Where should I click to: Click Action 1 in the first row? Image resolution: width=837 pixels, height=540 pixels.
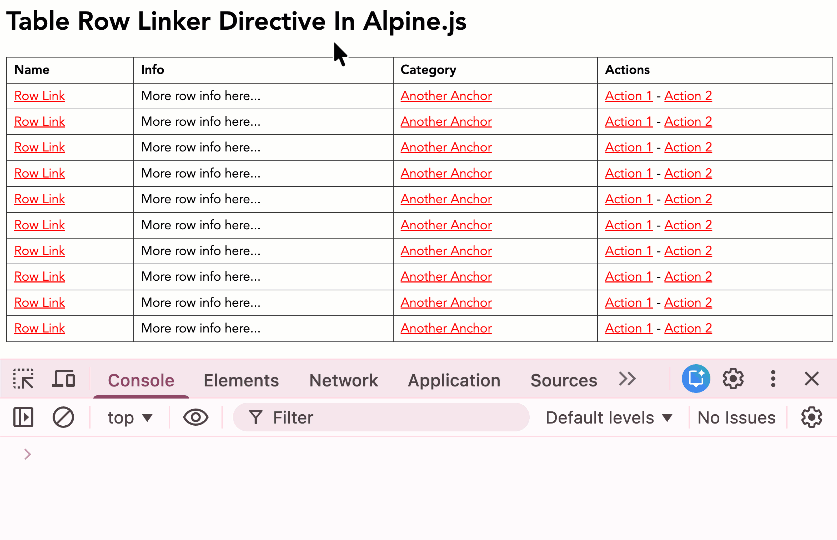click(628, 96)
